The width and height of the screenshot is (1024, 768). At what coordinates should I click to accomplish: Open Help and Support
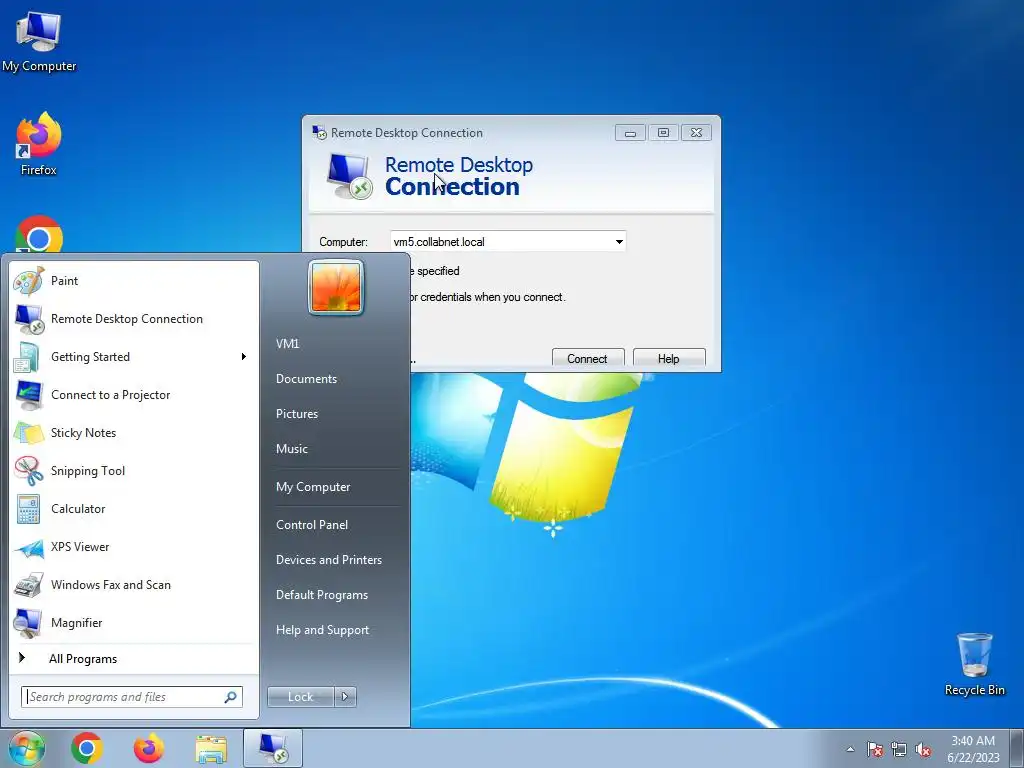coord(323,630)
